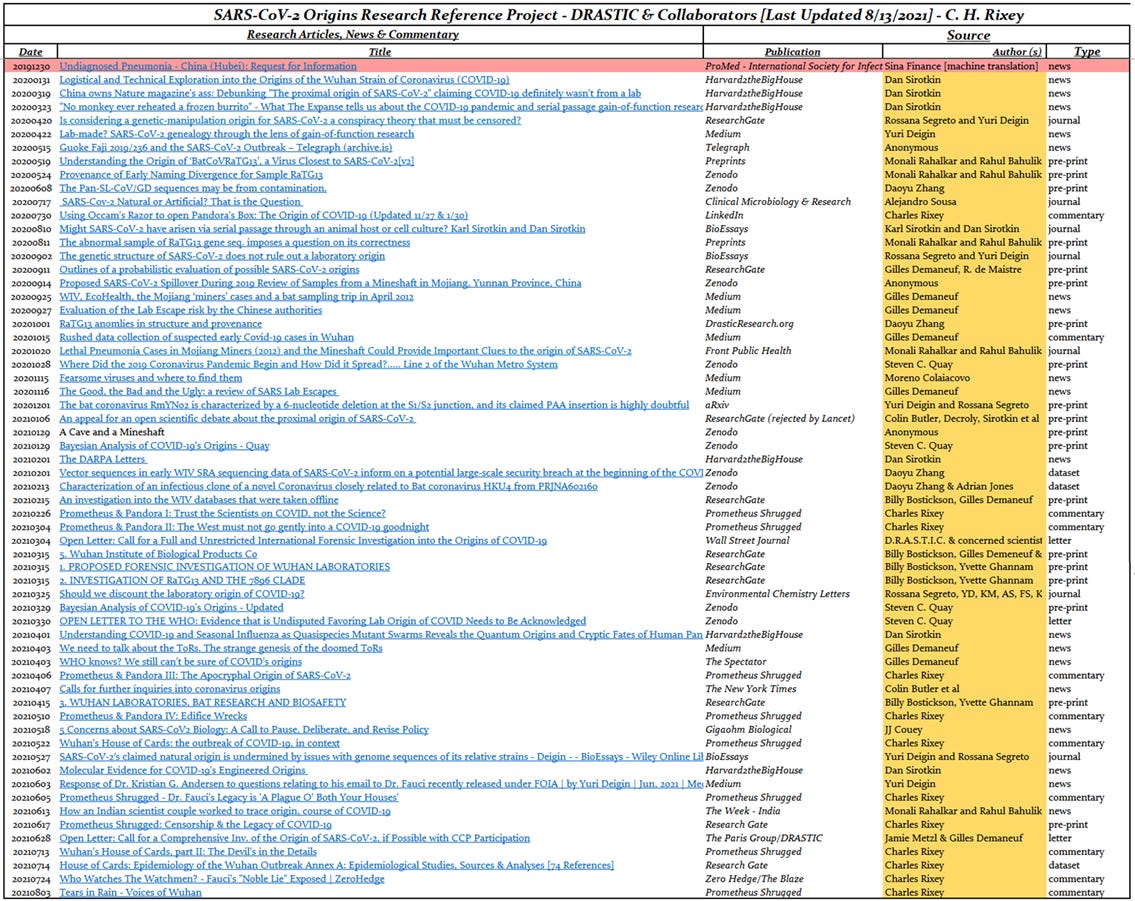Image resolution: width=1135 pixels, height=901 pixels.
Task: Open 'Rushed data collection of suspected early Covid-19' link
Action: 206,337
